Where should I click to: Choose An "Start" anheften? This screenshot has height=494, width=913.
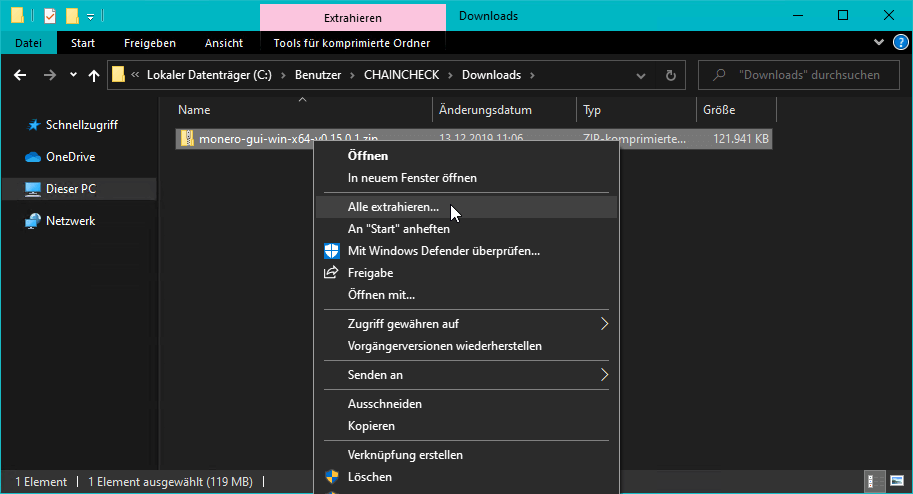(x=466, y=229)
